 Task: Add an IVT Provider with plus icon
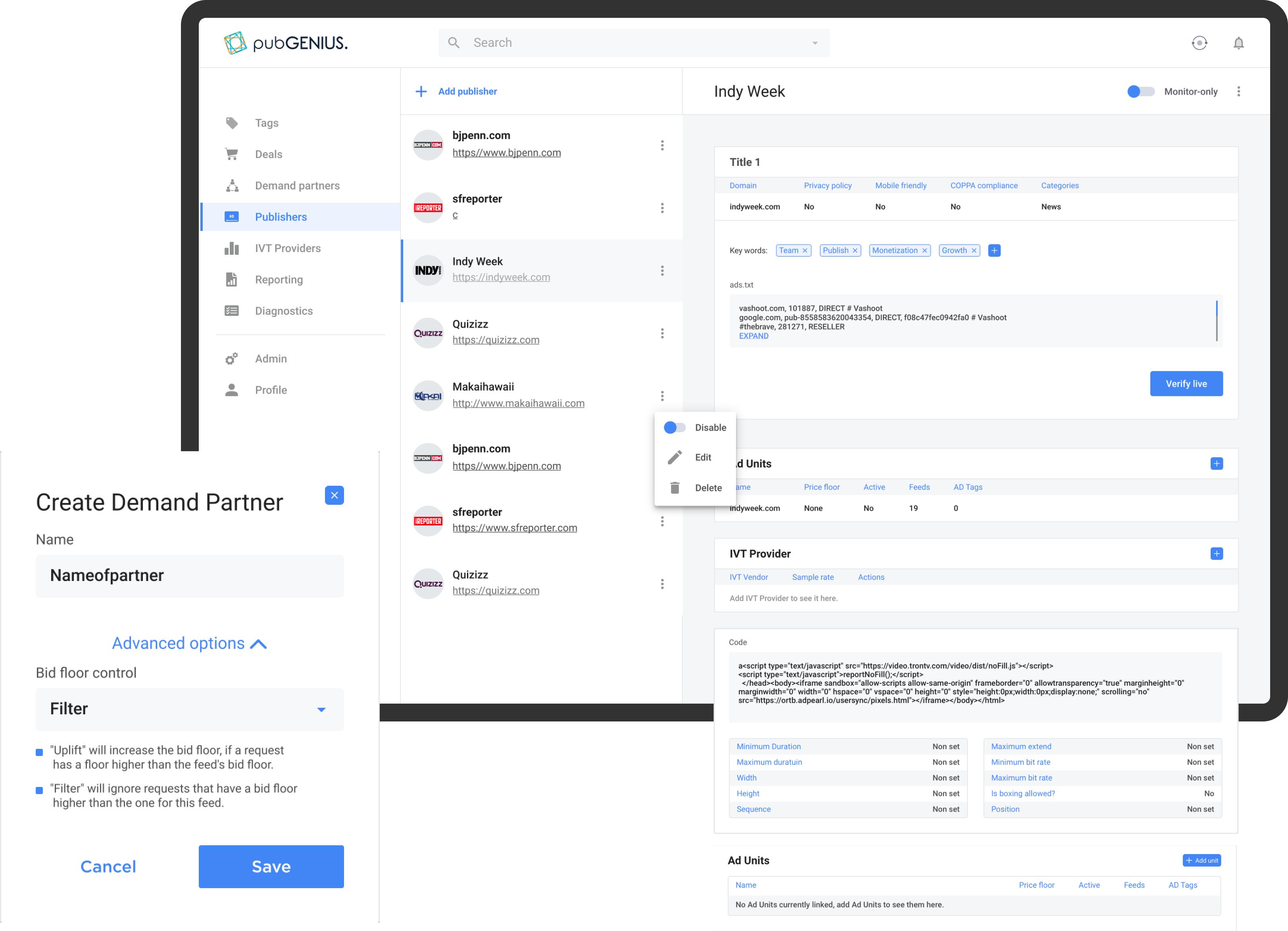pyautogui.click(x=1217, y=553)
